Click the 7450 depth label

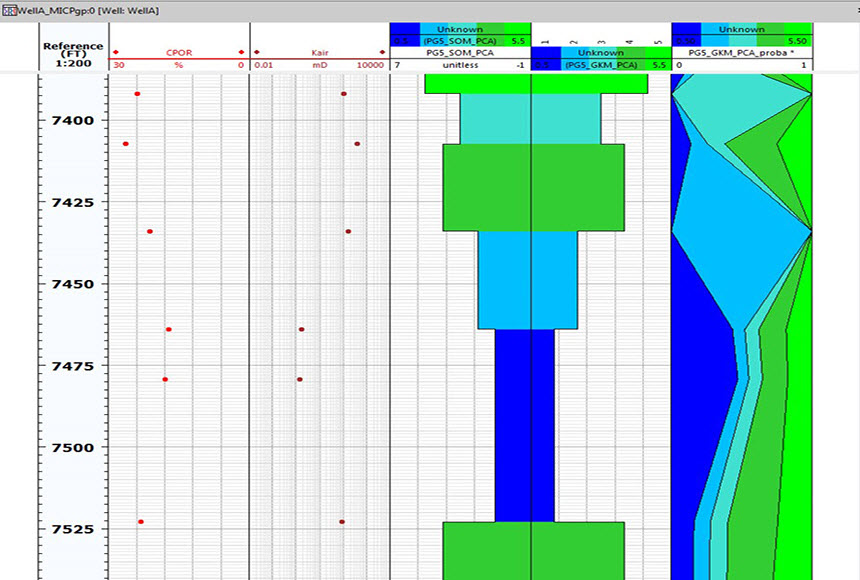click(x=73, y=284)
